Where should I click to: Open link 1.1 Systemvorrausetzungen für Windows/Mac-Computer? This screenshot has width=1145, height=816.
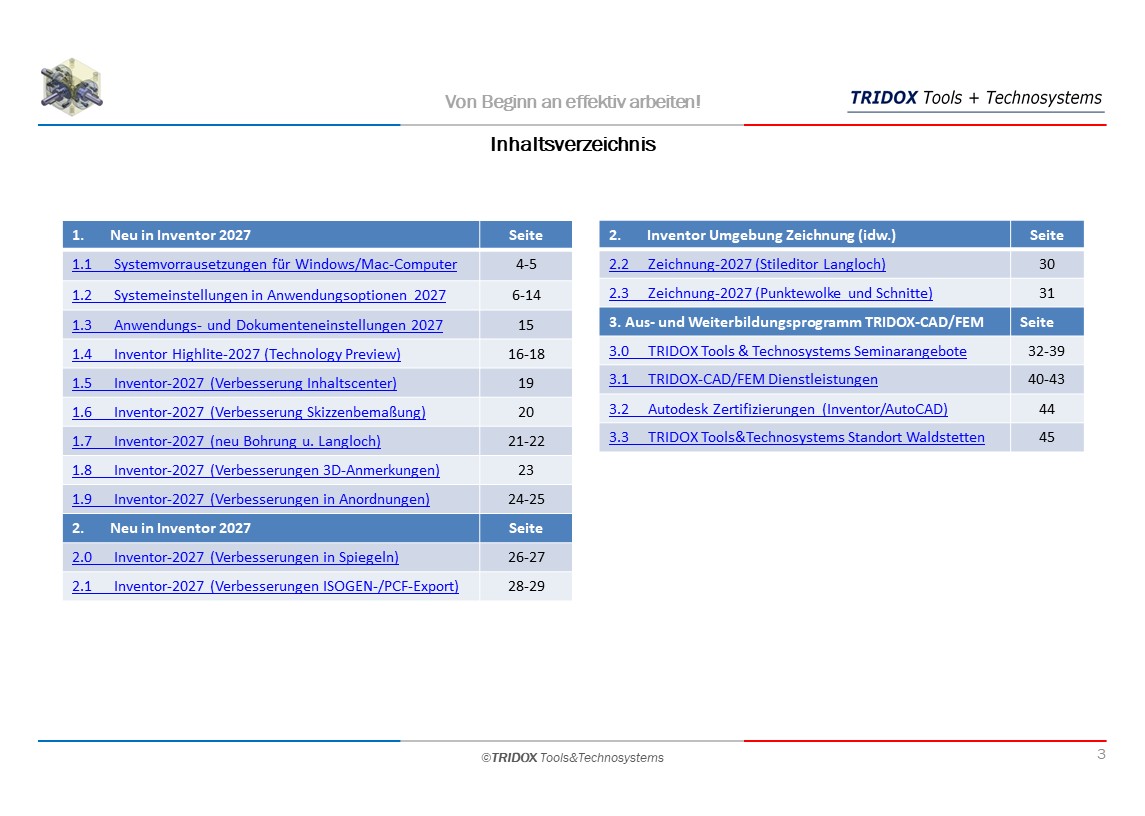[x=264, y=265]
